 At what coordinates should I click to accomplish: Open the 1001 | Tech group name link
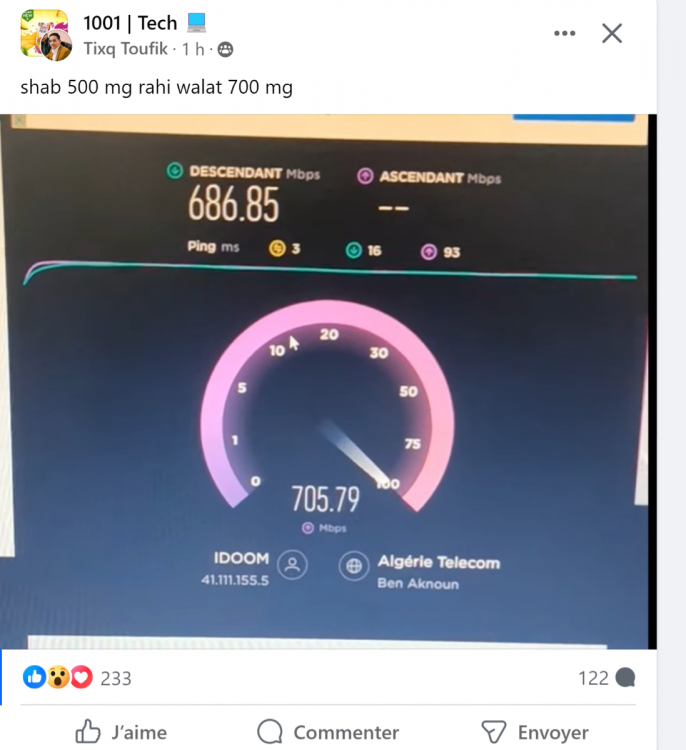(130, 23)
